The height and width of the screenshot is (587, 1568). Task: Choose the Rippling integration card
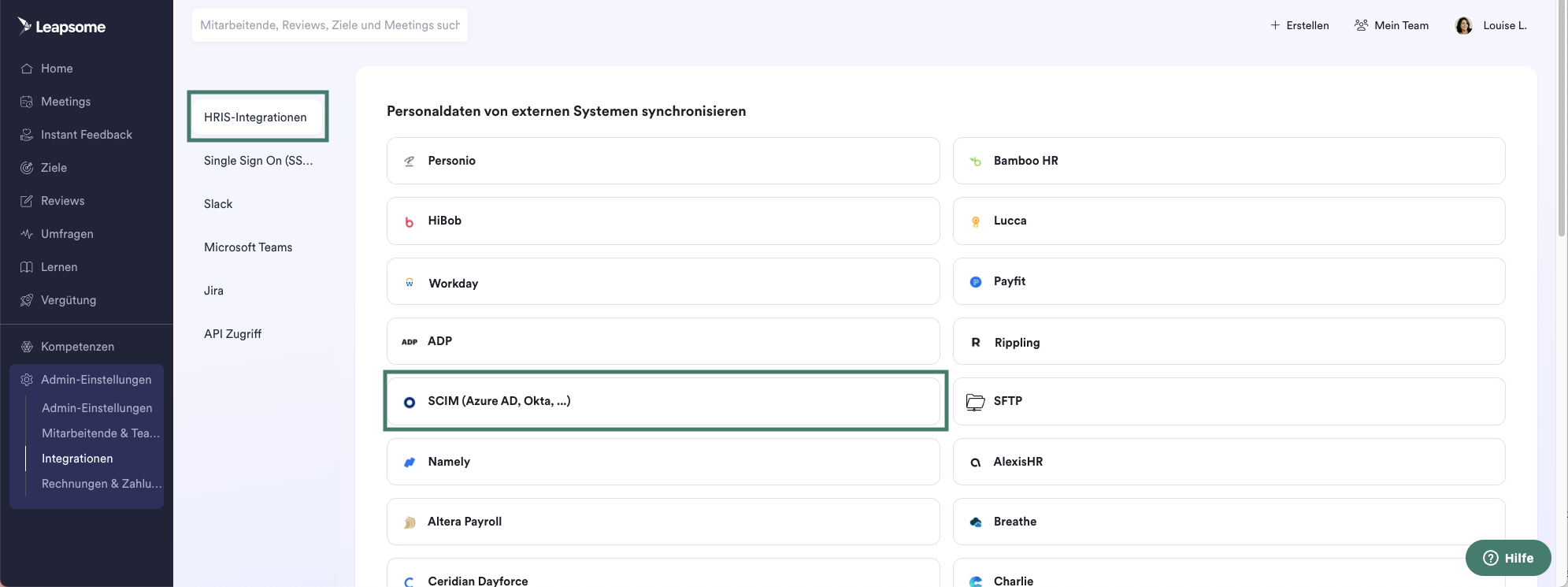coord(1229,341)
